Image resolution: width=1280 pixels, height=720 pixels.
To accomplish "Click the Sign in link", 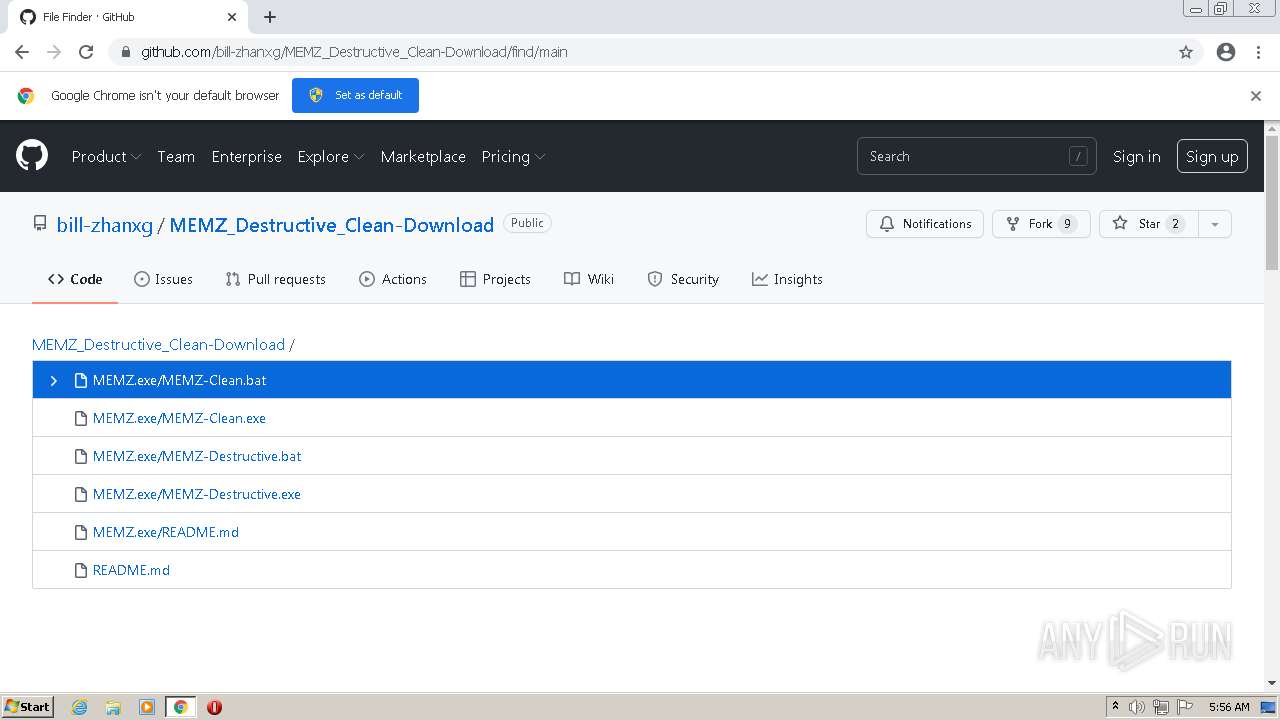I will point(1137,156).
